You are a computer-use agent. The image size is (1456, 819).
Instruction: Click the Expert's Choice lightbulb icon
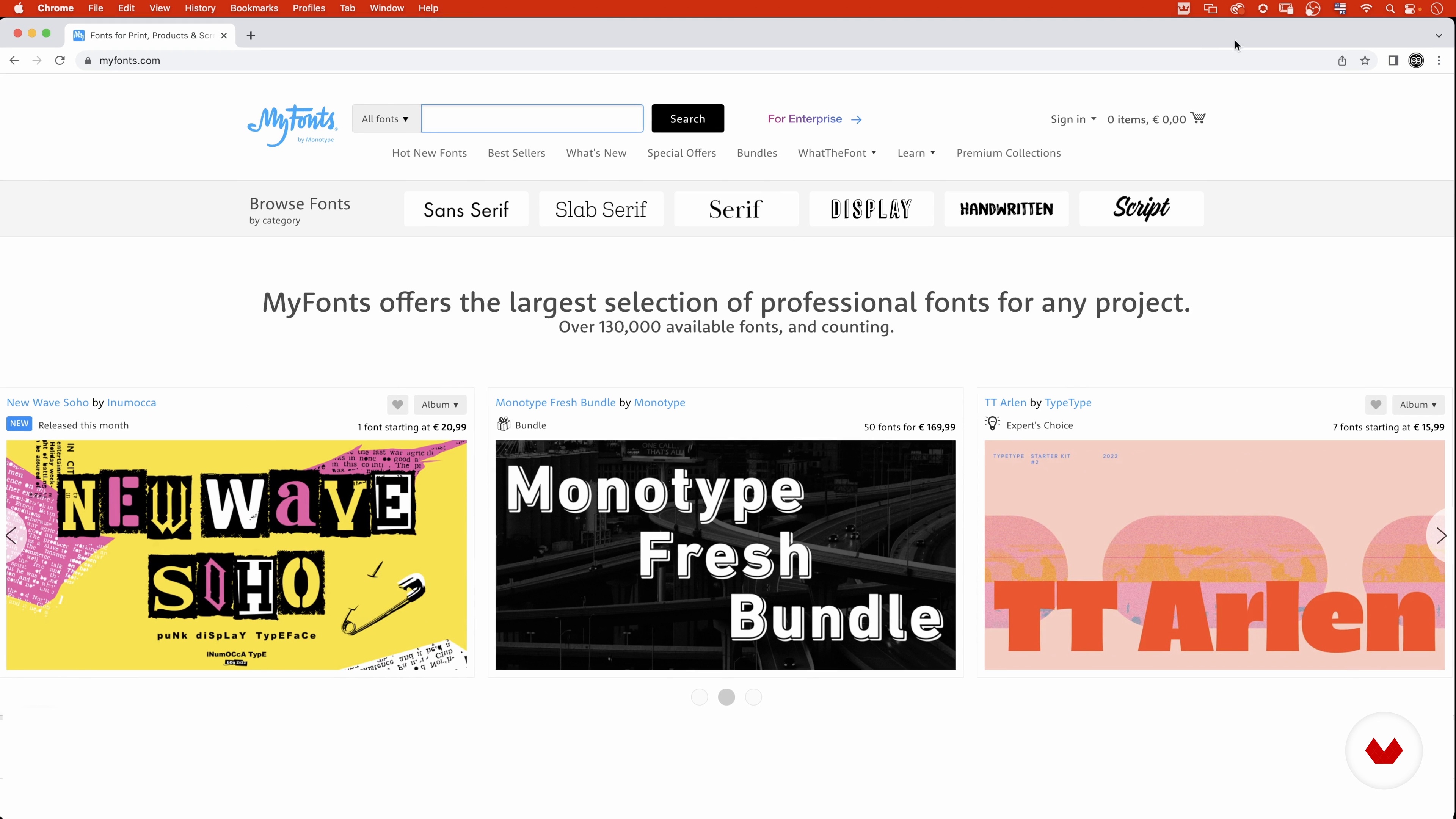click(x=992, y=424)
